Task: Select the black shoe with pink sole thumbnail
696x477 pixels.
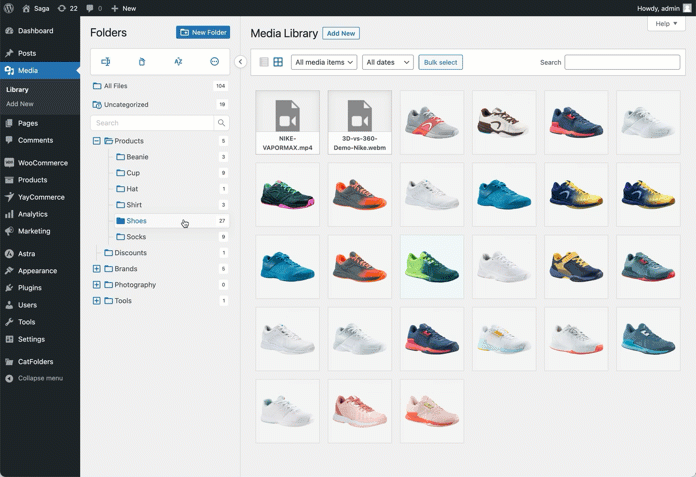Action: (288, 194)
